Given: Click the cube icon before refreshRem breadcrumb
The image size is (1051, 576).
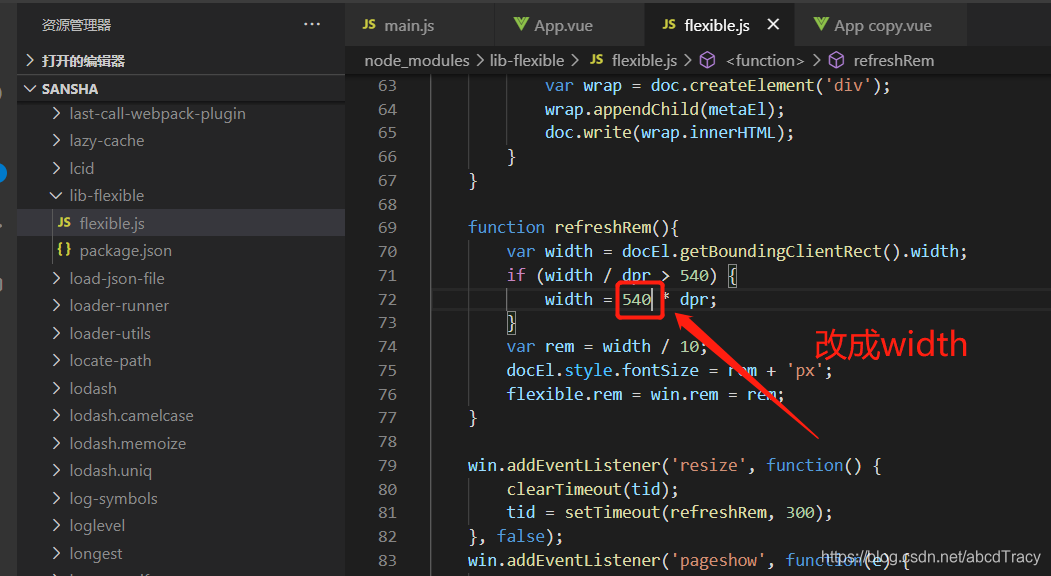Looking at the screenshot, I should click(836, 60).
